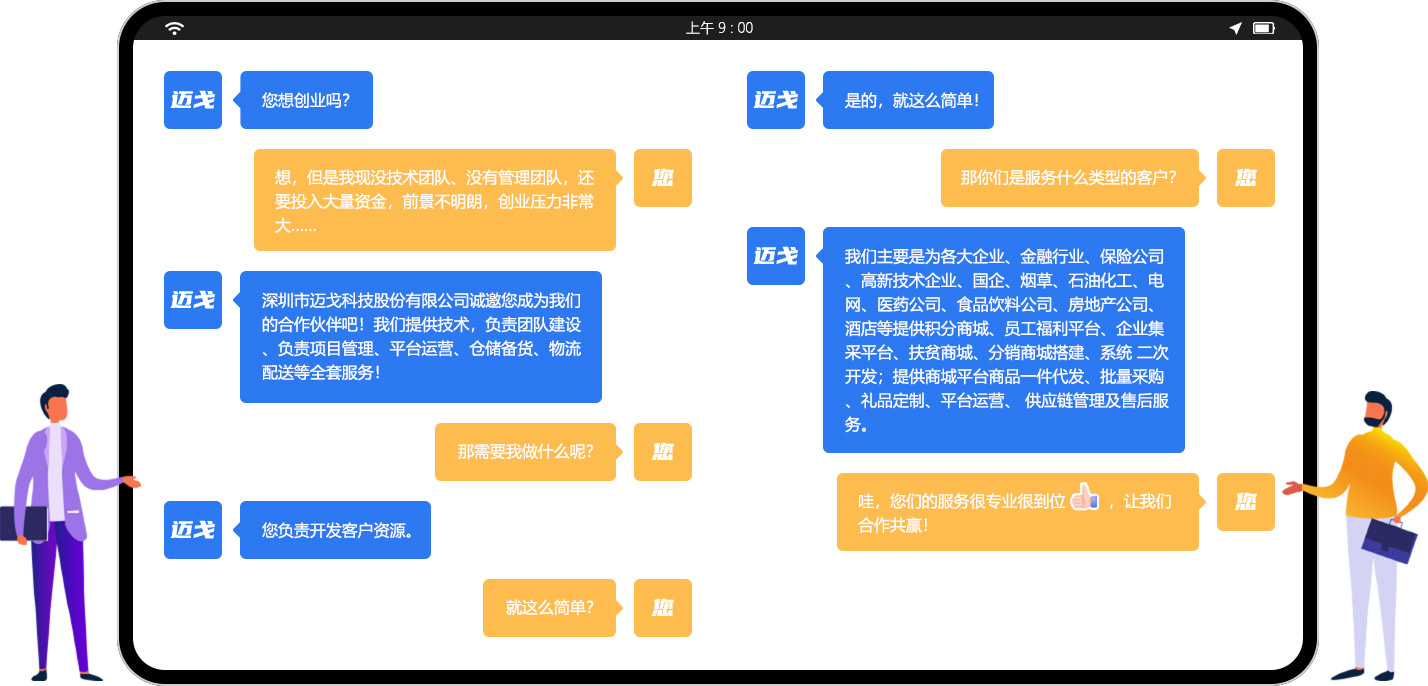Click the "您负责开发客户资源。" message bubble
Viewport: 1428px width, 686px height.
click(335, 530)
